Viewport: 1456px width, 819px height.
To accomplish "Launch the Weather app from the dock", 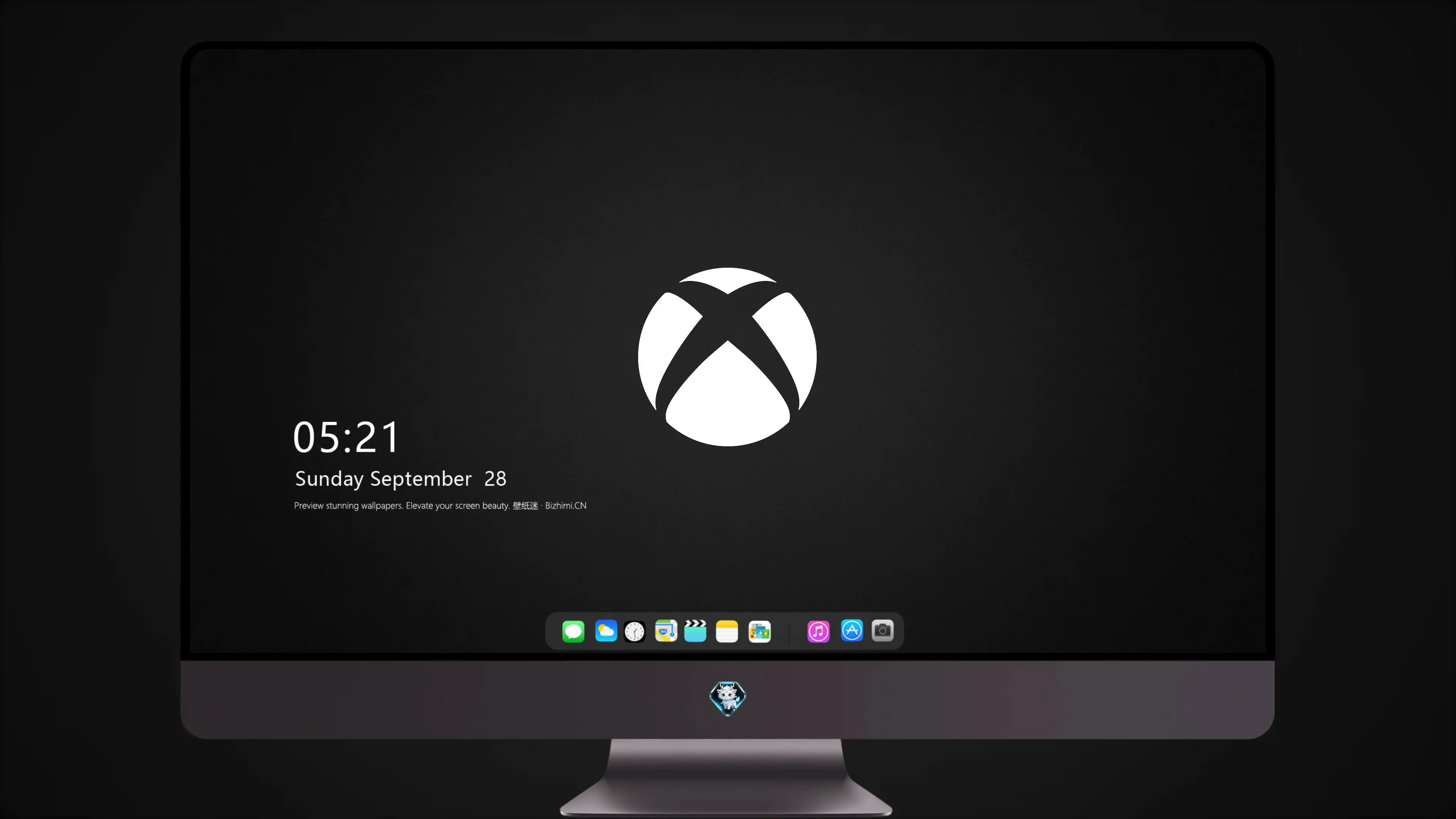I will (x=606, y=631).
